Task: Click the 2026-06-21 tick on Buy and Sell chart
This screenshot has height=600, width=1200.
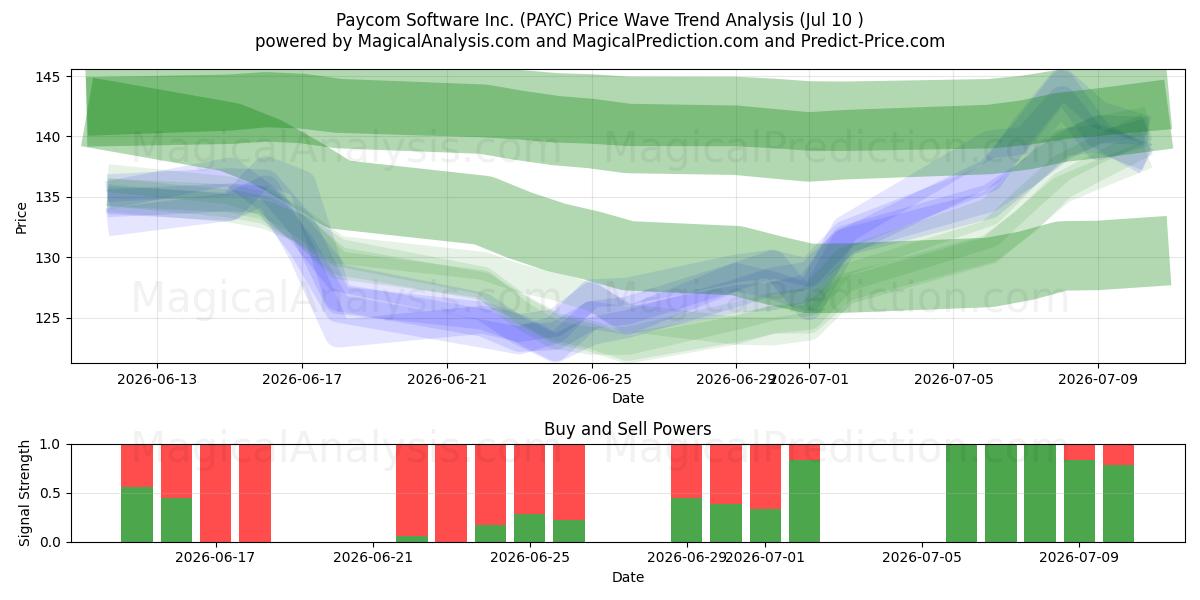Action: pos(372,558)
